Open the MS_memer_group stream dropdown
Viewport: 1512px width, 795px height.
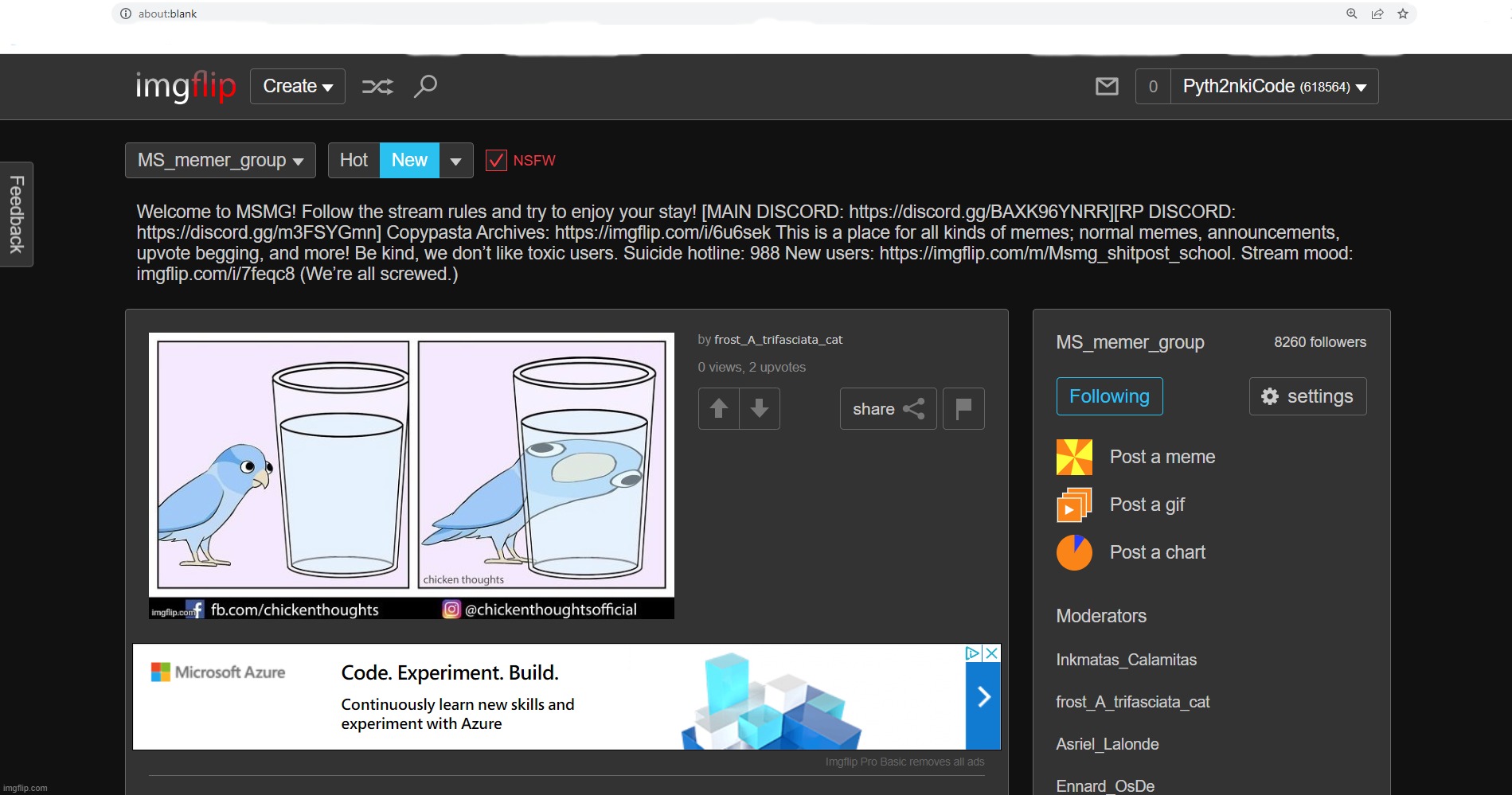(221, 160)
